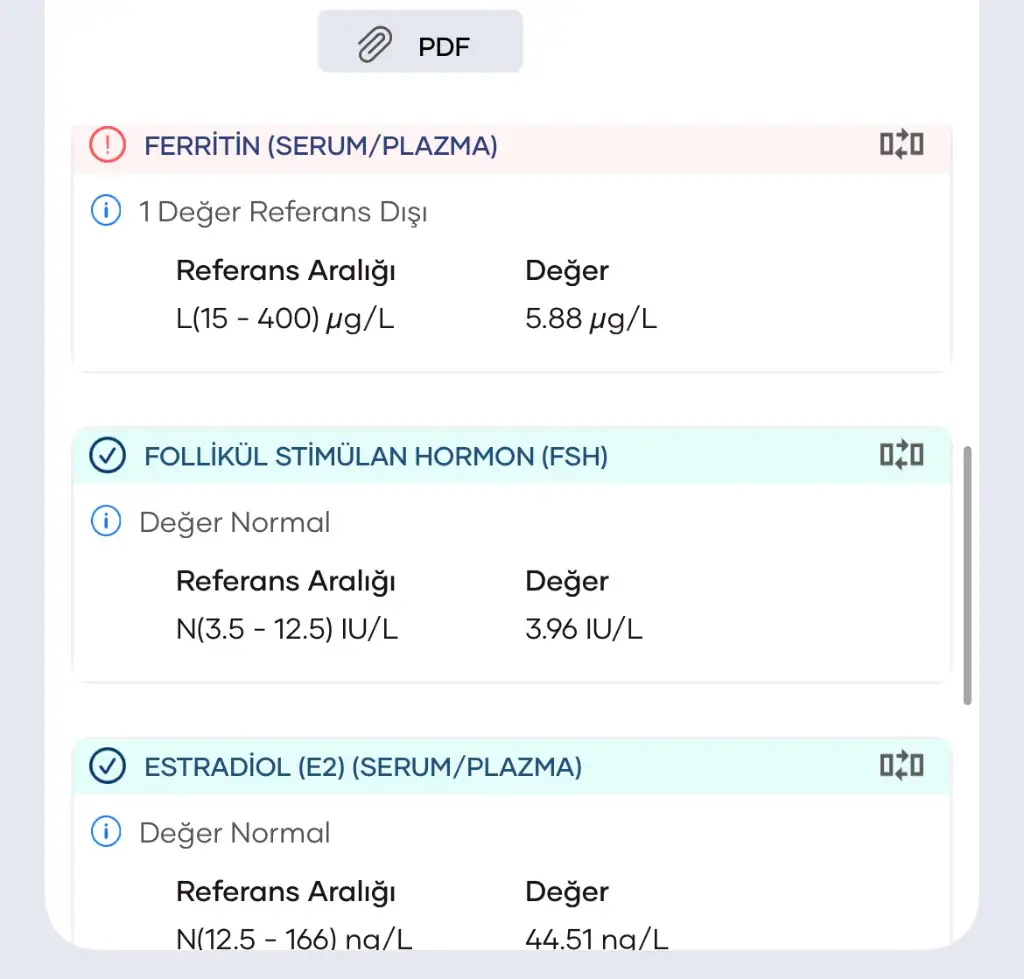1024x979 pixels.
Task: Click the '1 Değer Referans Dışı' notice
Action: point(283,212)
